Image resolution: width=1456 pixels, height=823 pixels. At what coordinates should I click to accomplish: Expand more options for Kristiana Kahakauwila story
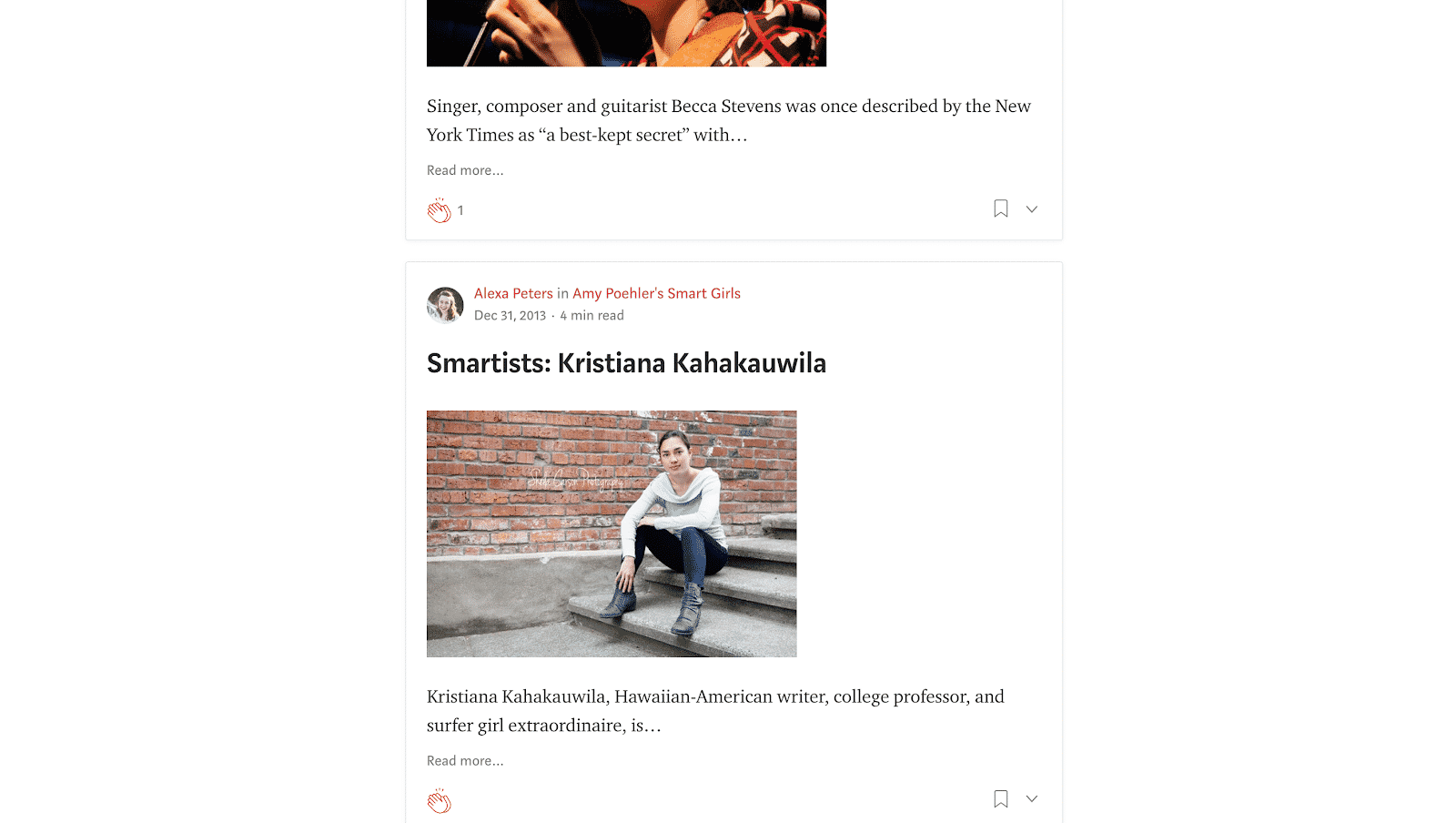[1031, 798]
